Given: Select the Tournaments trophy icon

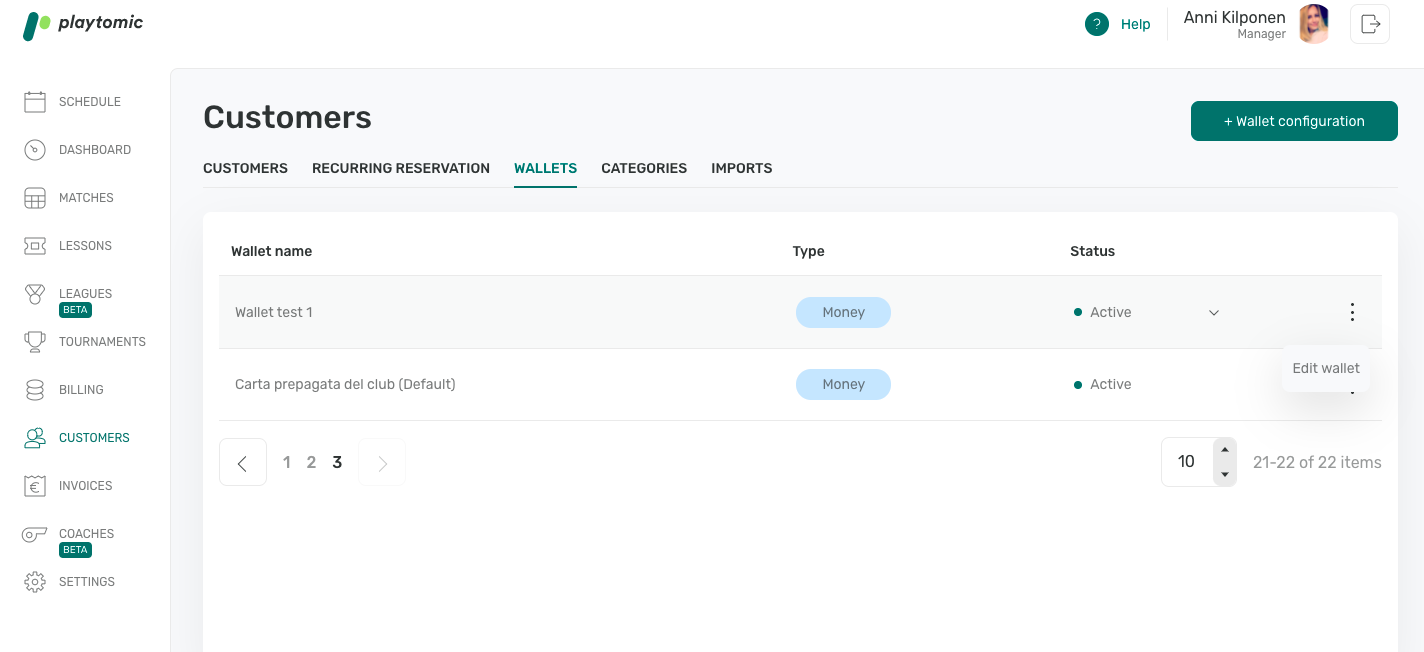Looking at the screenshot, I should [x=35, y=341].
